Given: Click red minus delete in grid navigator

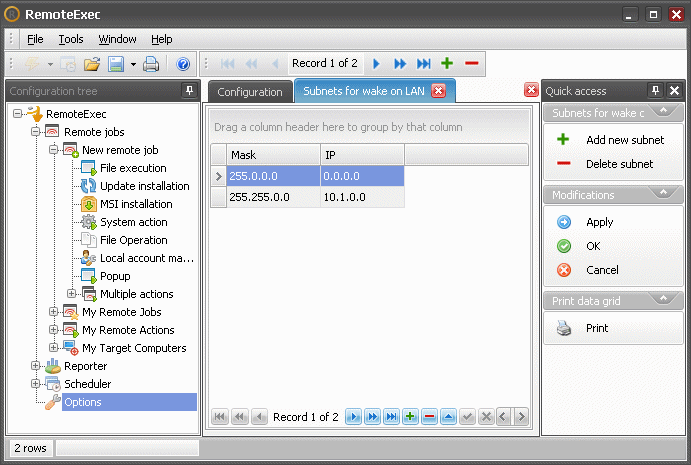Looking at the screenshot, I should (429, 417).
